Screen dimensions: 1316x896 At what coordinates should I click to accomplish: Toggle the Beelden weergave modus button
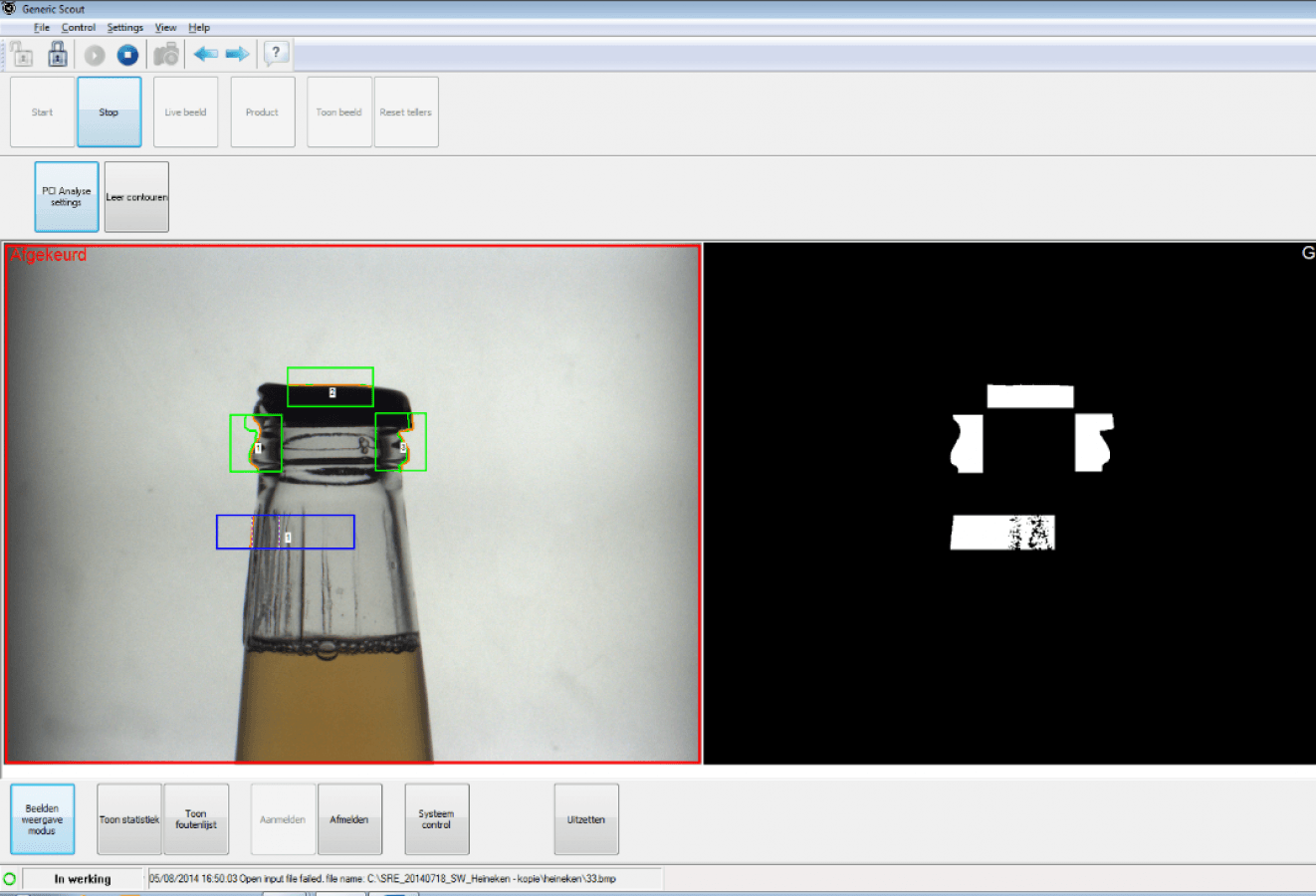(x=43, y=819)
